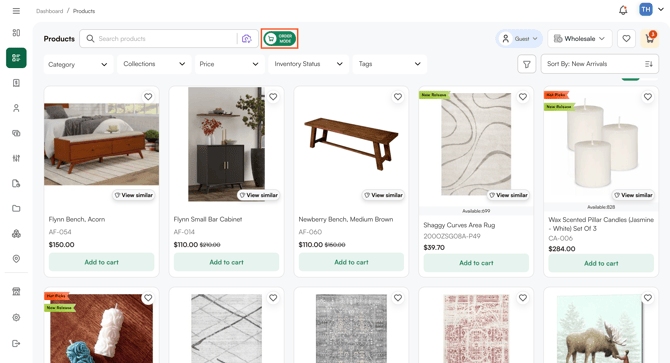The image size is (670, 363).
Task: Expand the Inventory Status filter dropdown
Action: 309,64
